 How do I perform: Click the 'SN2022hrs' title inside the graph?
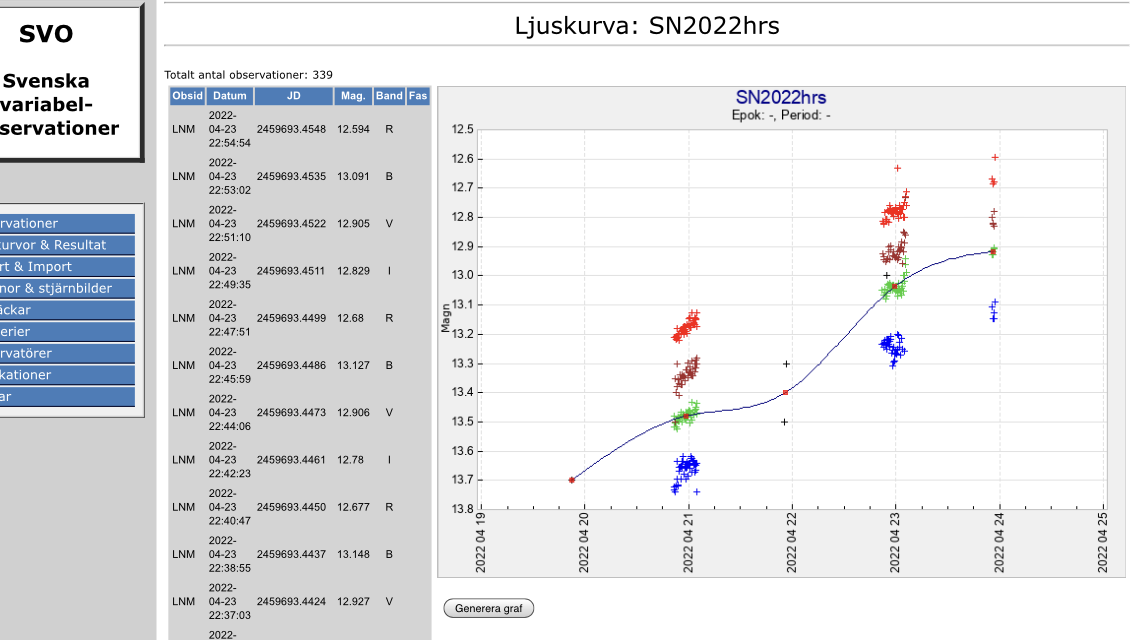point(780,98)
